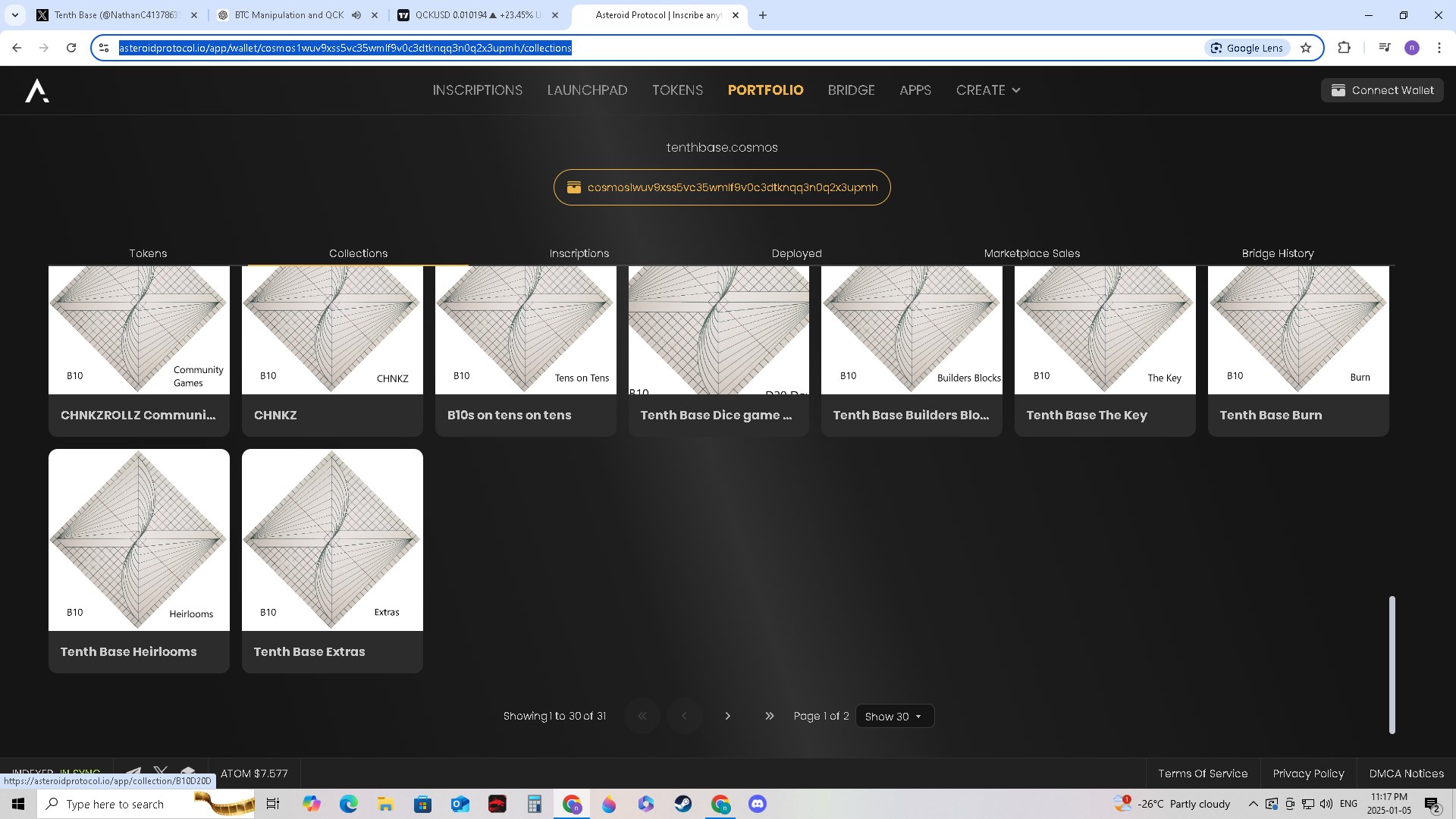
Task: Click the Asteroid Protocol logo icon
Action: [37, 91]
